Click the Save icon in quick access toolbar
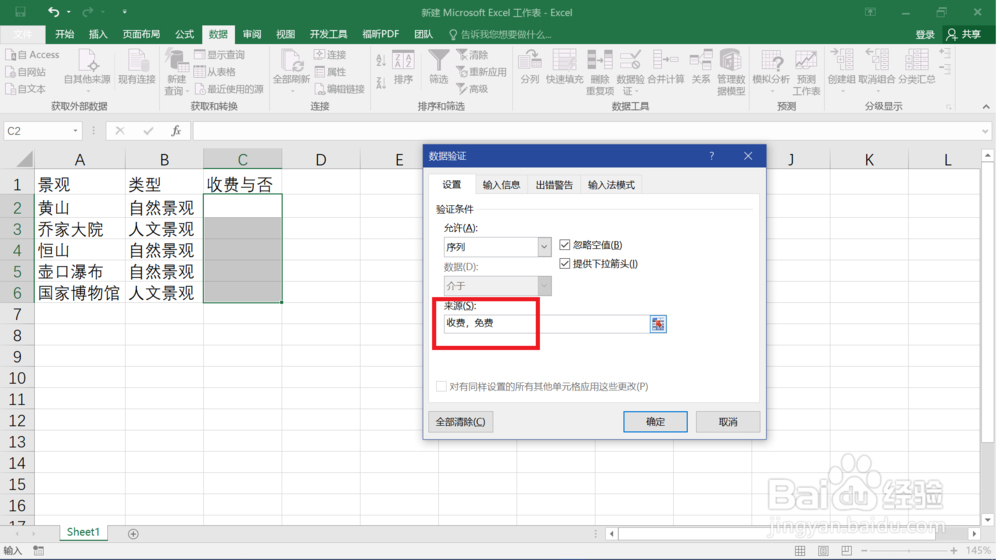Image resolution: width=1000 pixels, height=560 pixels. pos(20,11)
